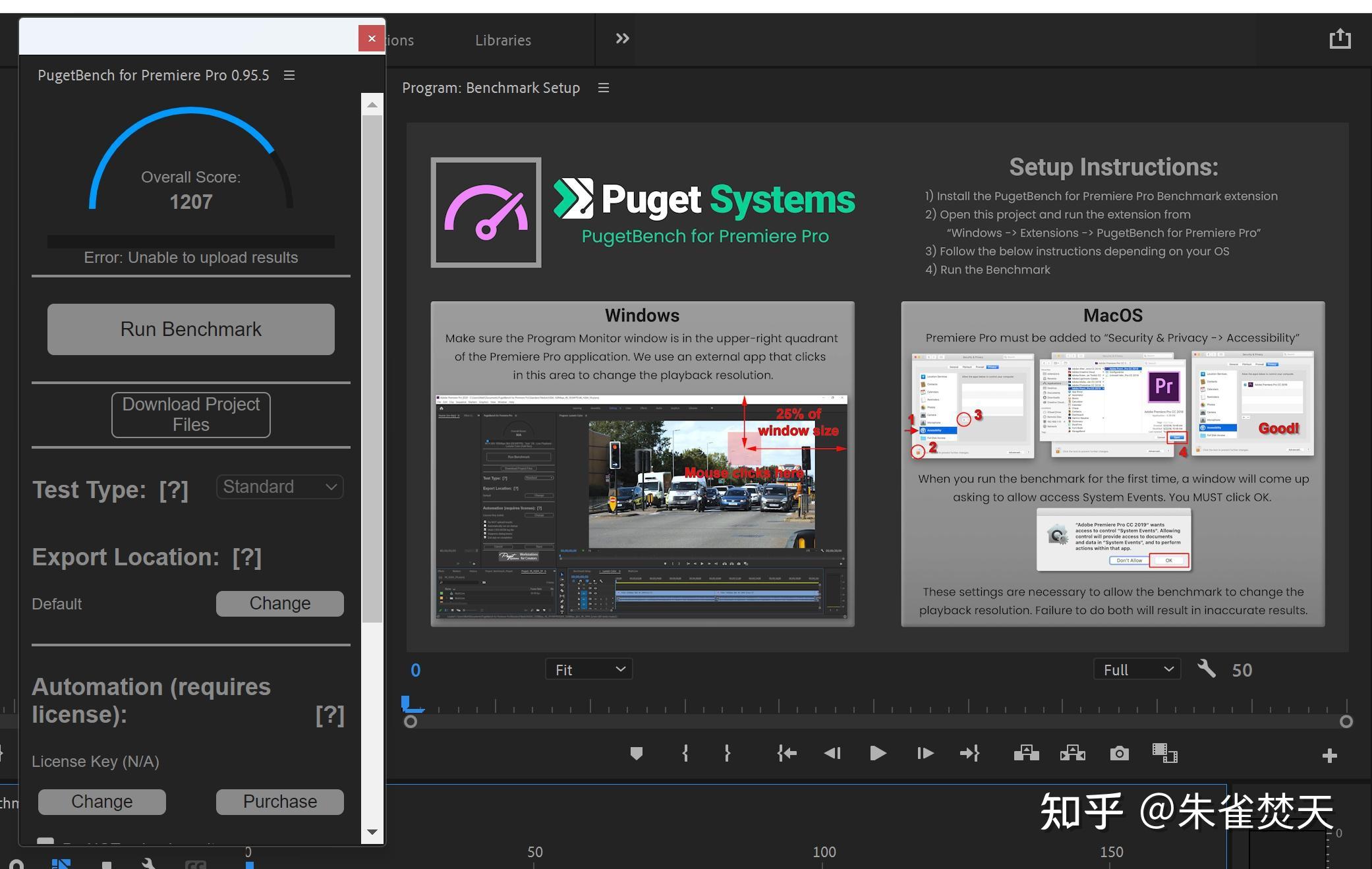The image size is (1372, 869).
Task: Open the Fit zoom level dropdown
Action: tap(588, 669)
